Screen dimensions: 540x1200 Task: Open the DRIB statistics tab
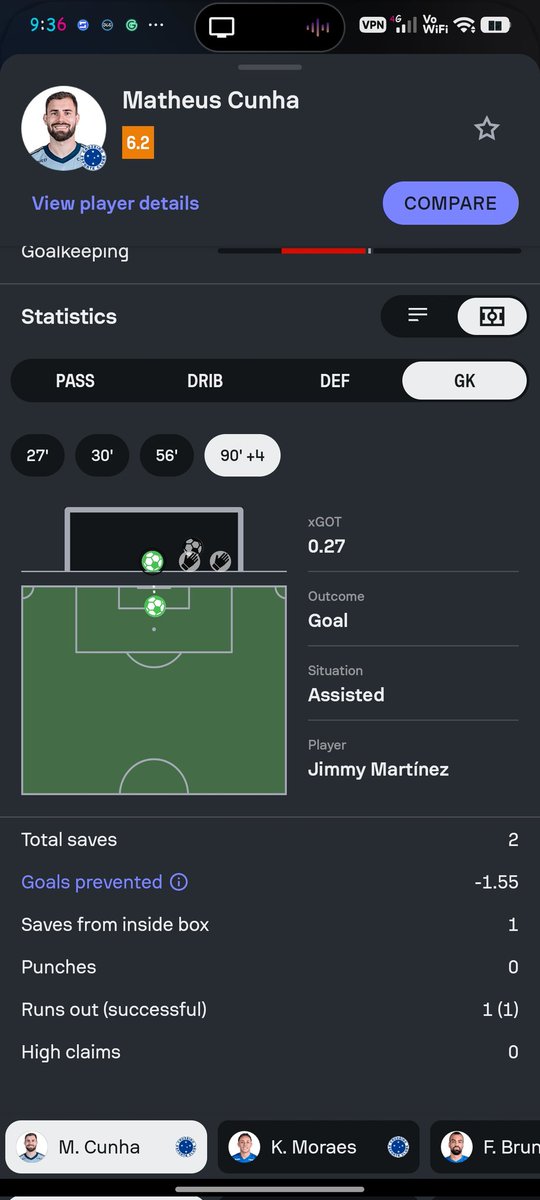(x=205, y=381)
